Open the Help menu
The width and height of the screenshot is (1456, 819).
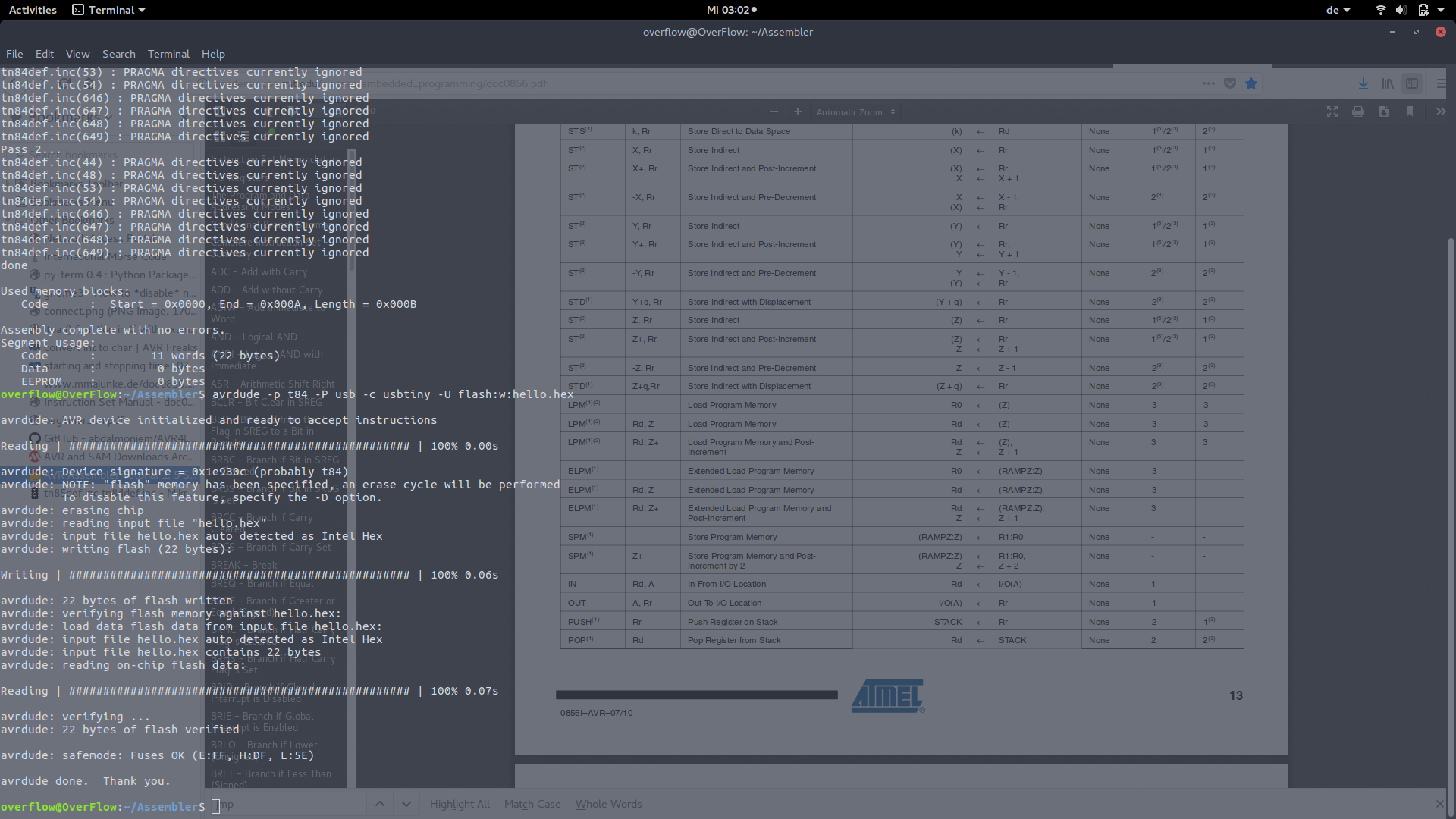coord(213,54)
